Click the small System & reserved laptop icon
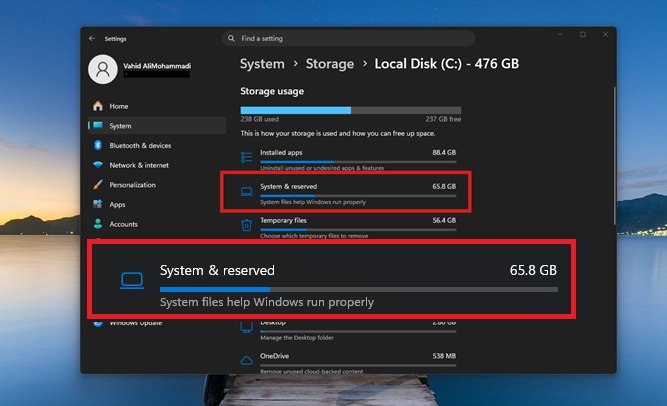 coord(246,192)
